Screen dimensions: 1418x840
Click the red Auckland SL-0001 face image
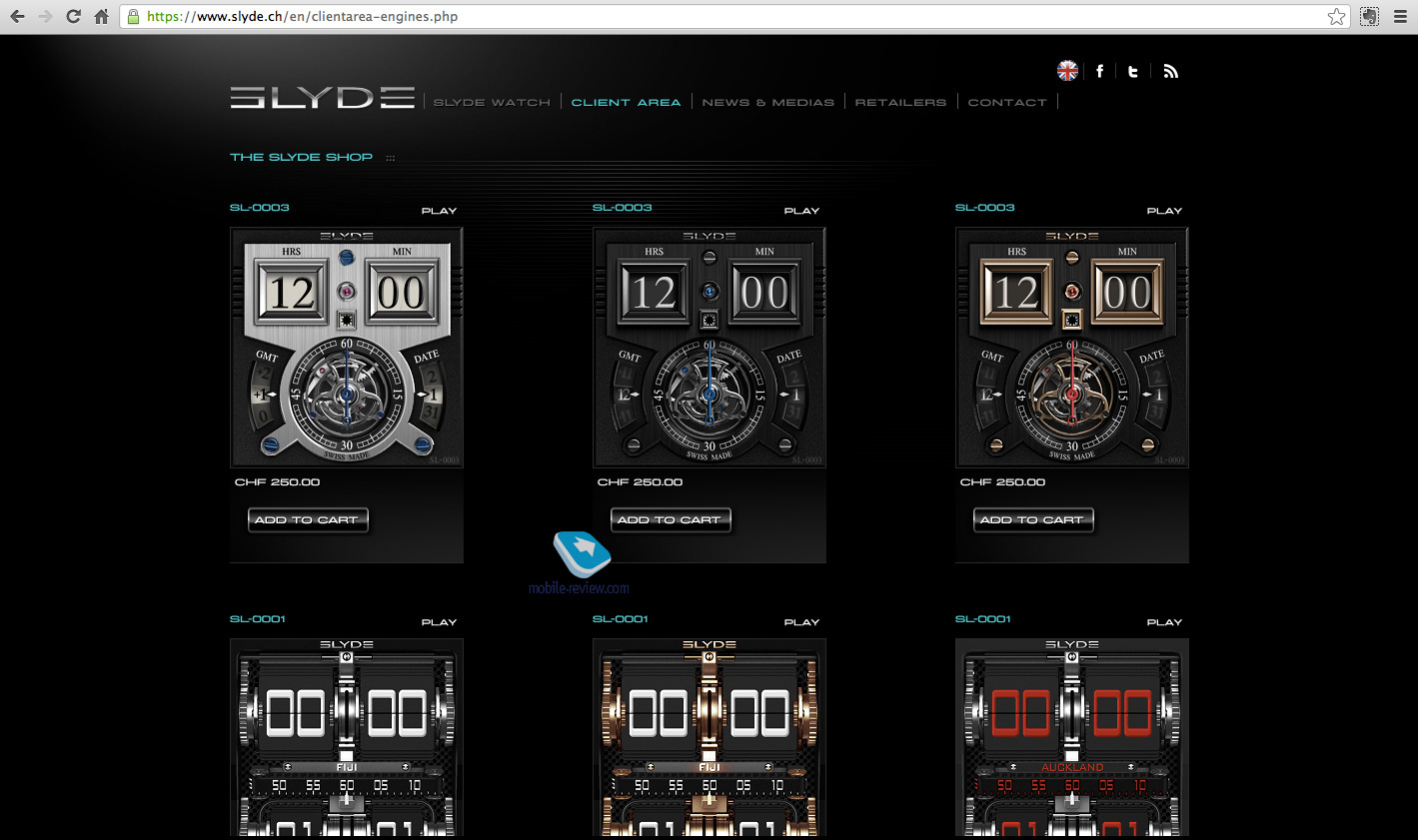[1072, 737]
